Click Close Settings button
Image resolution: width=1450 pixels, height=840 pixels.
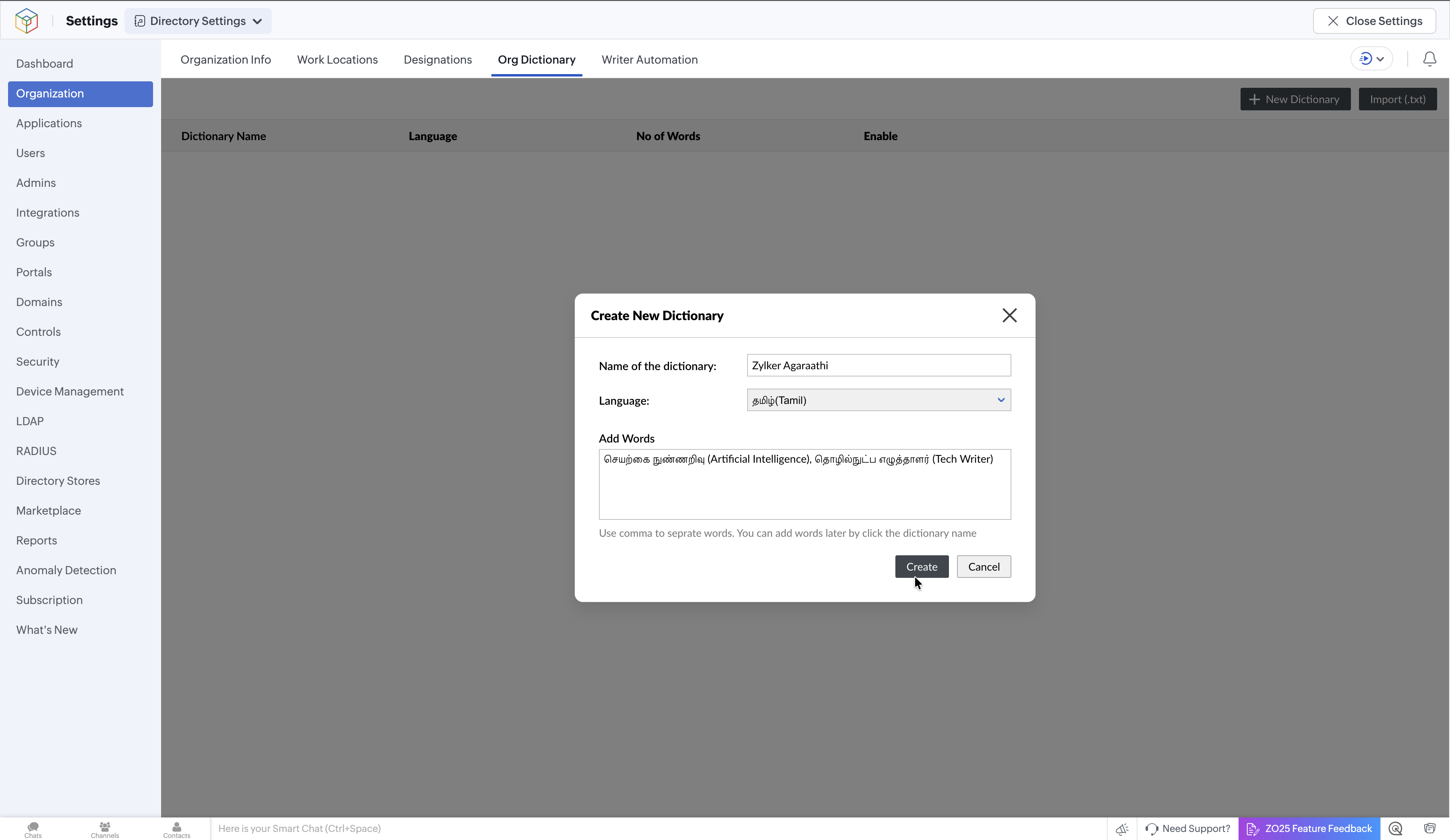pyautogui.click(x=1374, y=21)
